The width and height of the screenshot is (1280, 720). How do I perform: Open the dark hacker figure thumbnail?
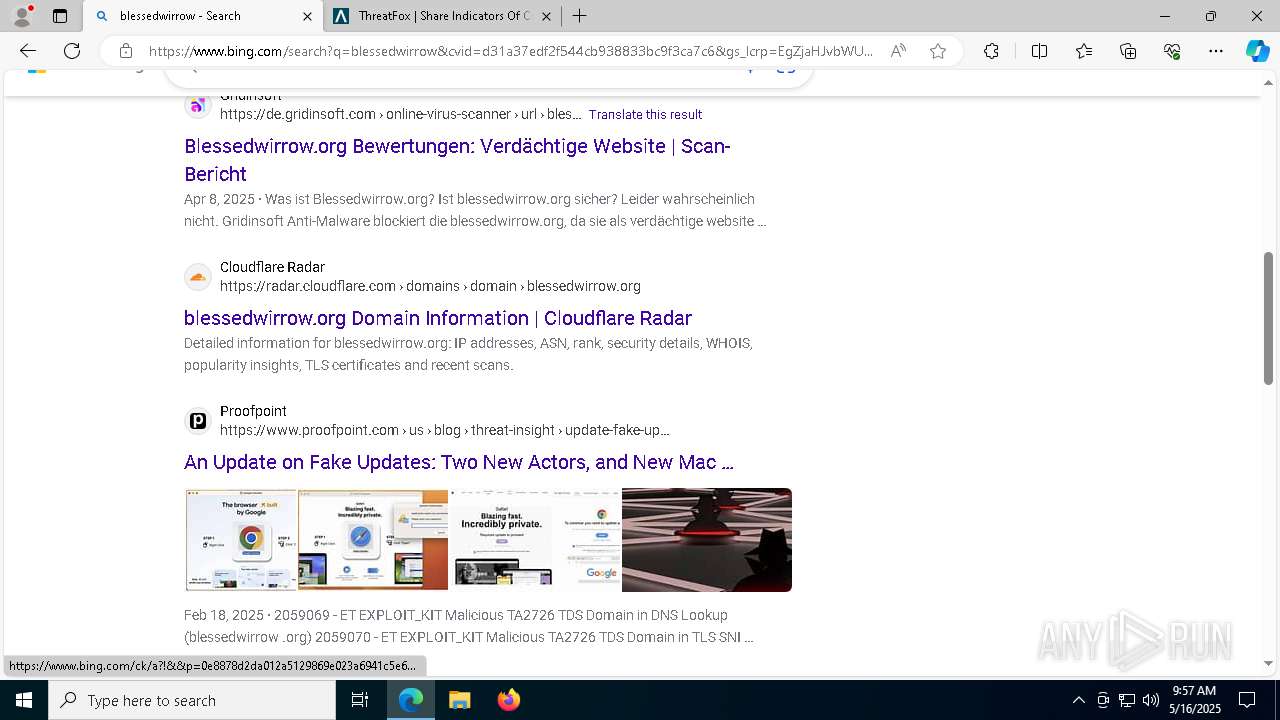pos(707,540)
